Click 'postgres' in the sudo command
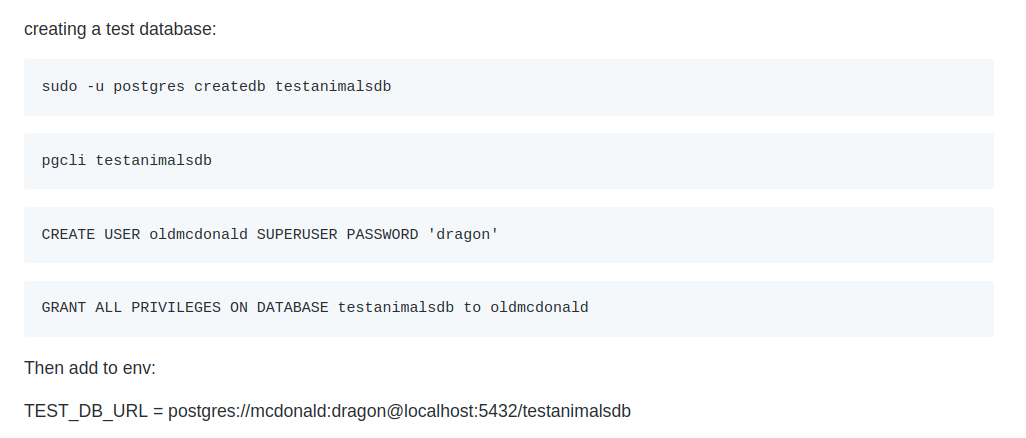This screenshot has height=438, width=1026. click(149, 86)
